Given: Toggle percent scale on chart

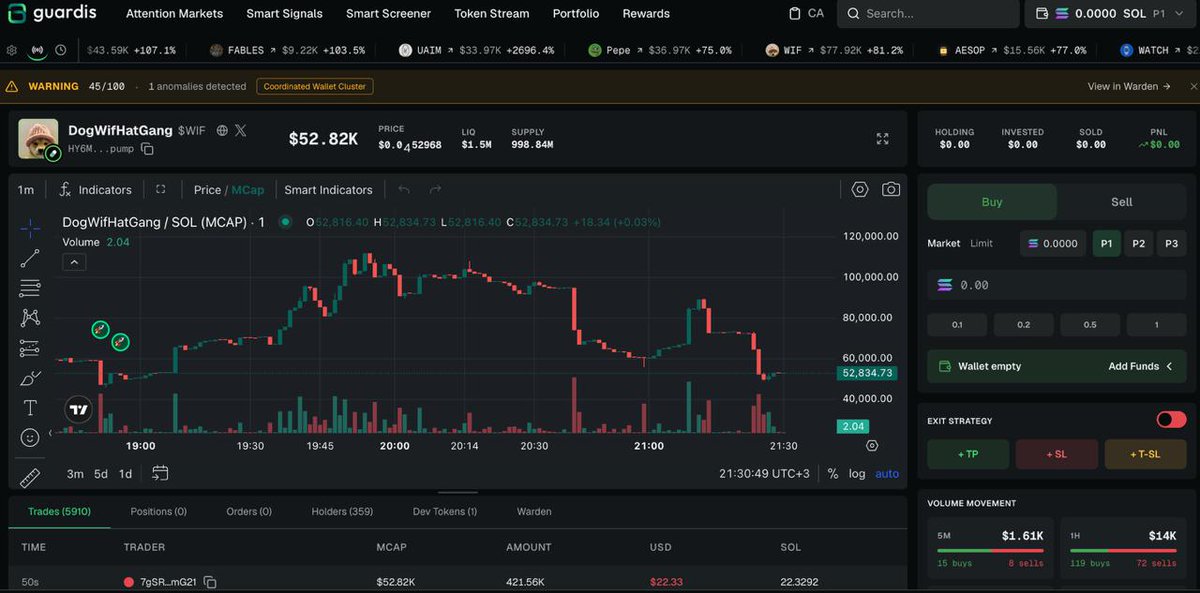Looking at the screenshot, I should [x=833, y=474].
